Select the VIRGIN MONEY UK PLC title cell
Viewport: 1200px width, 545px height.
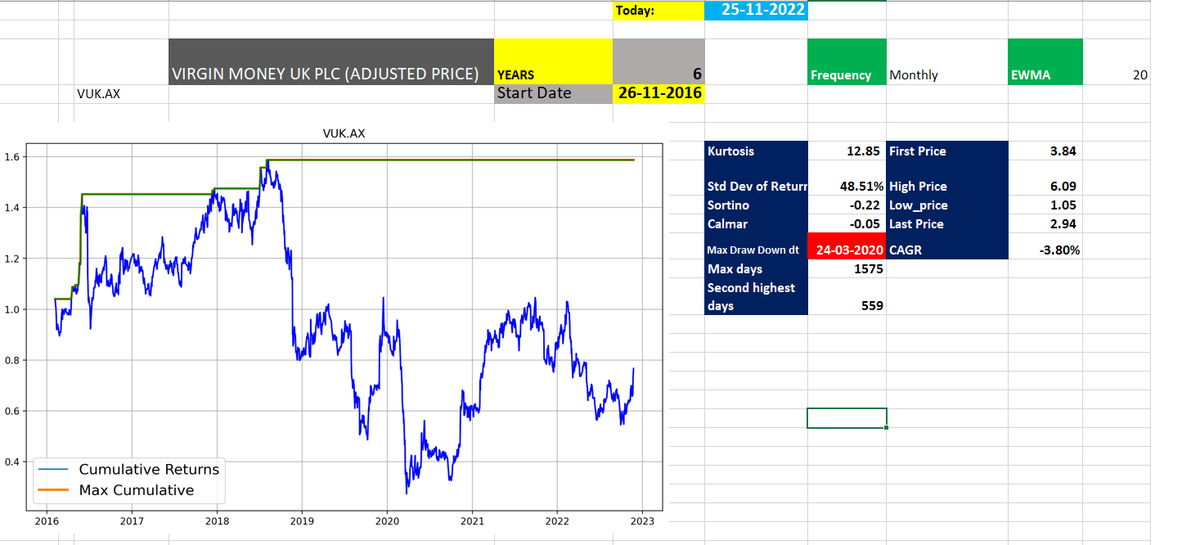pyautogui.click(x=331, y=62)
